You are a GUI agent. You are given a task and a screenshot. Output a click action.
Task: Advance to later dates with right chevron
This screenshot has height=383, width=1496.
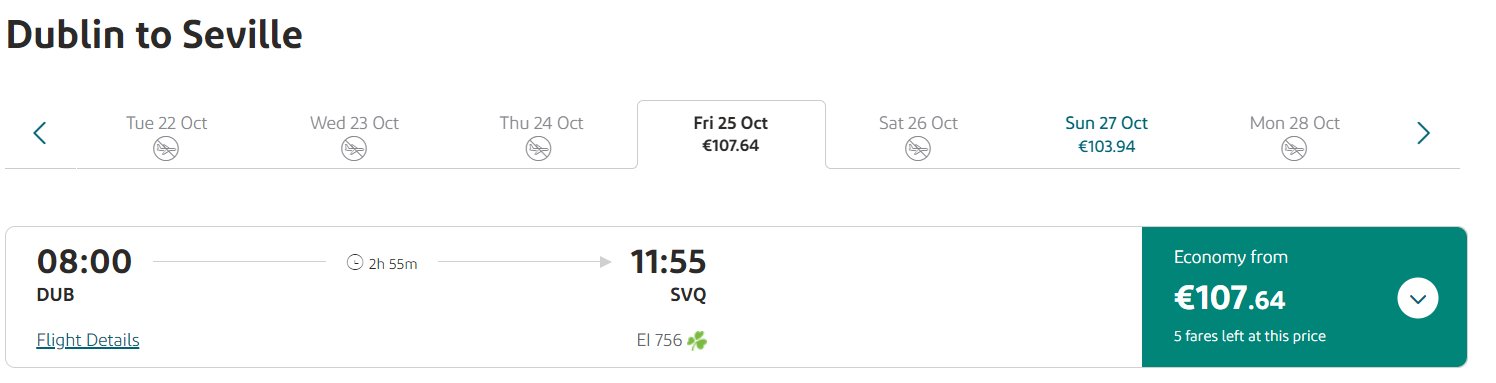[1424, 132]
